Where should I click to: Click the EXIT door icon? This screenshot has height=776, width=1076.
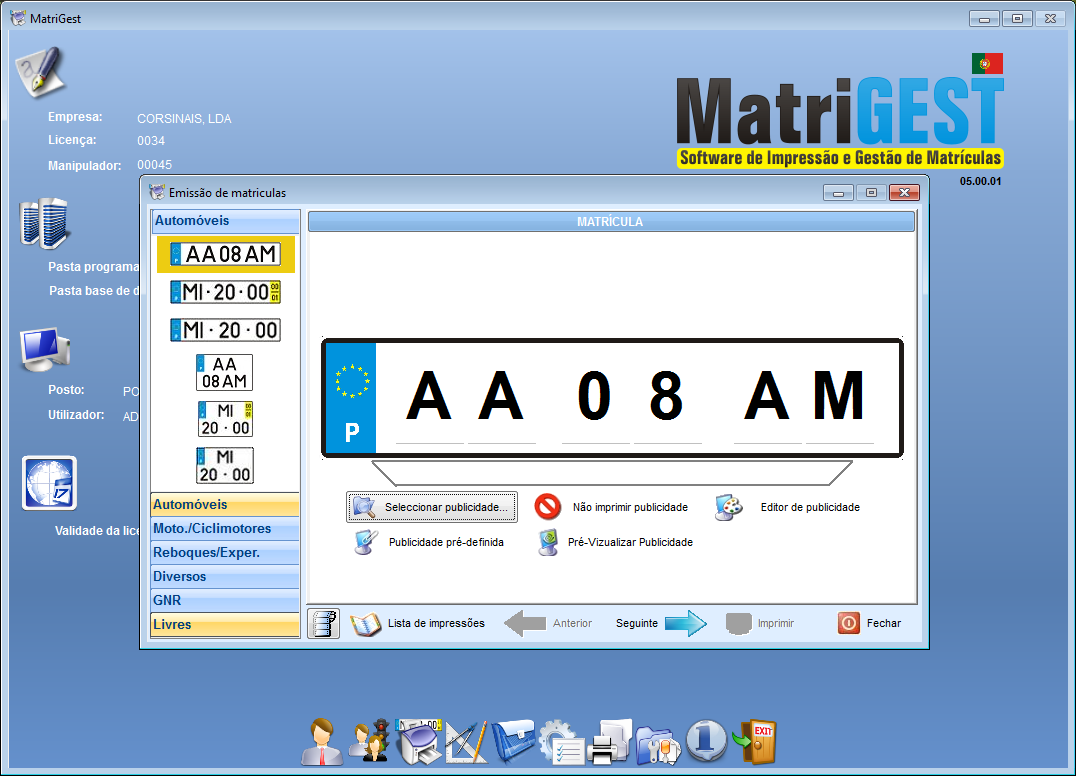click(x=754, y=742)
